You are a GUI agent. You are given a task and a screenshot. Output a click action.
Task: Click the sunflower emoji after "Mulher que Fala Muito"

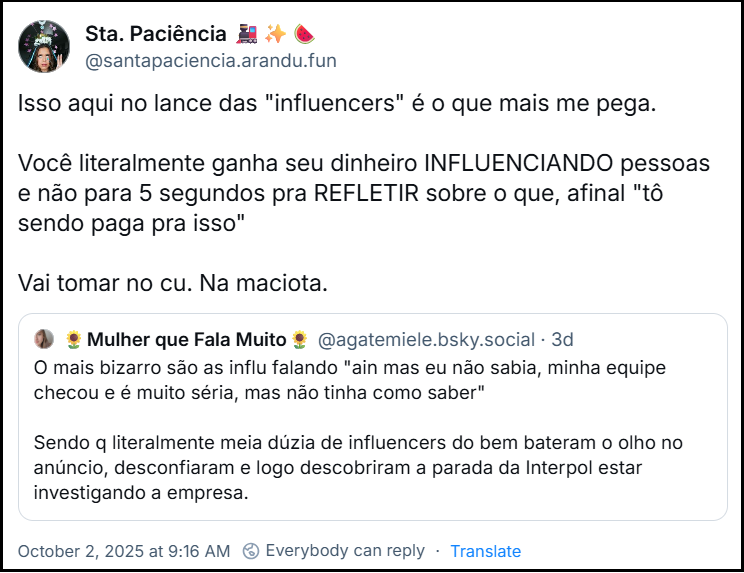tap(298, 340)
